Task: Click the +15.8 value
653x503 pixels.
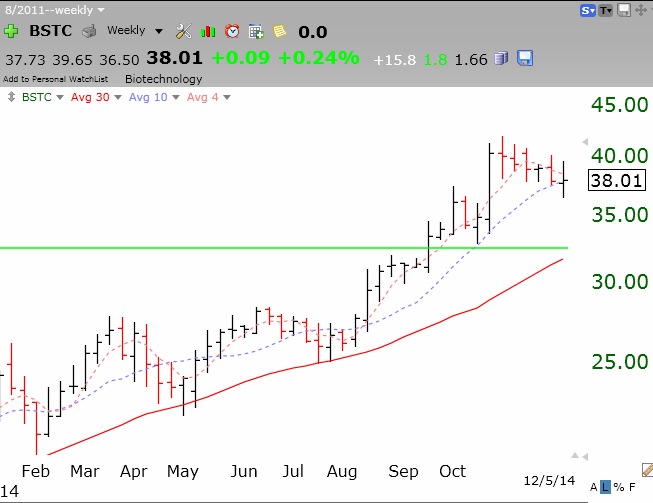Action: click(x=395, y=60)
